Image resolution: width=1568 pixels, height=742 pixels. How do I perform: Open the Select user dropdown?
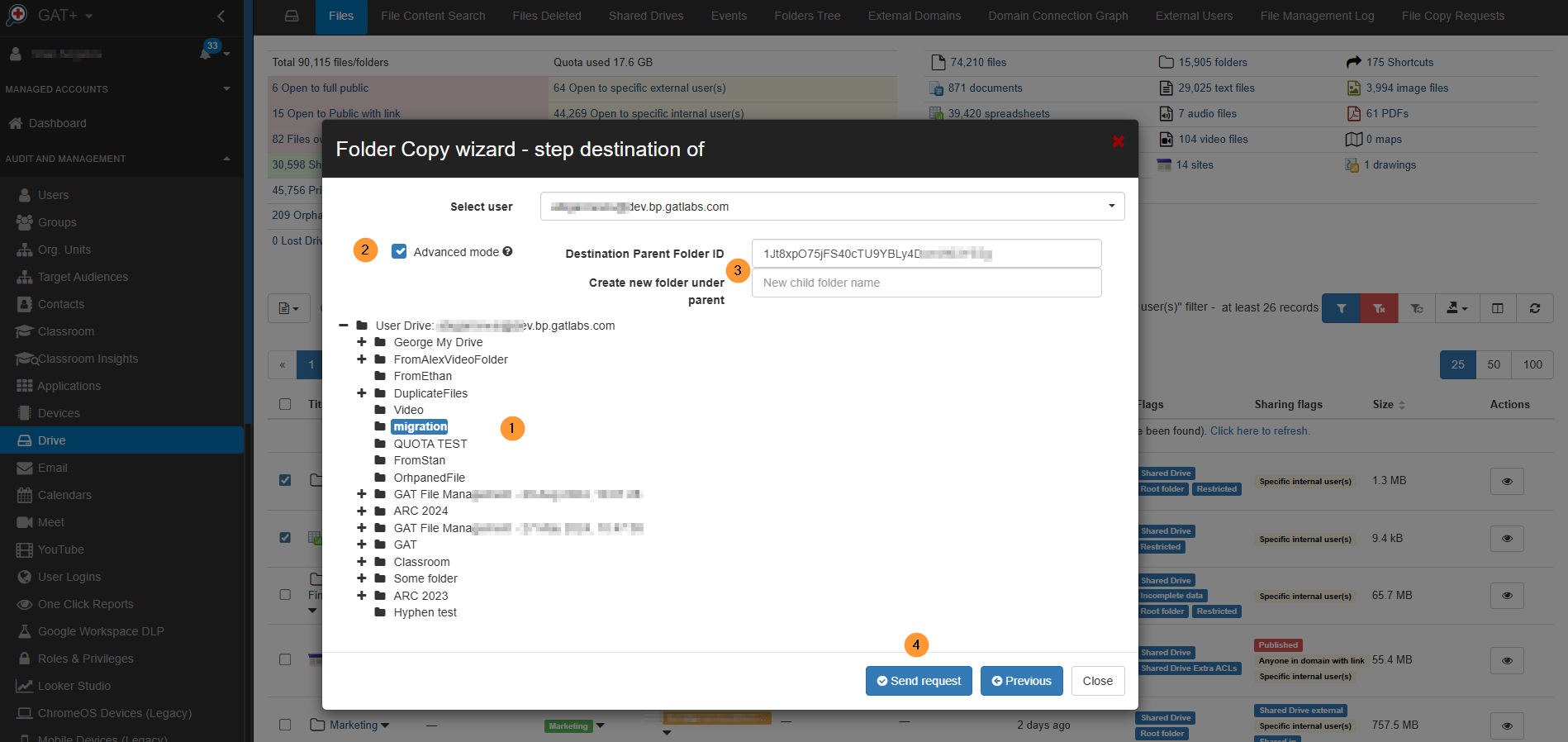832,207
